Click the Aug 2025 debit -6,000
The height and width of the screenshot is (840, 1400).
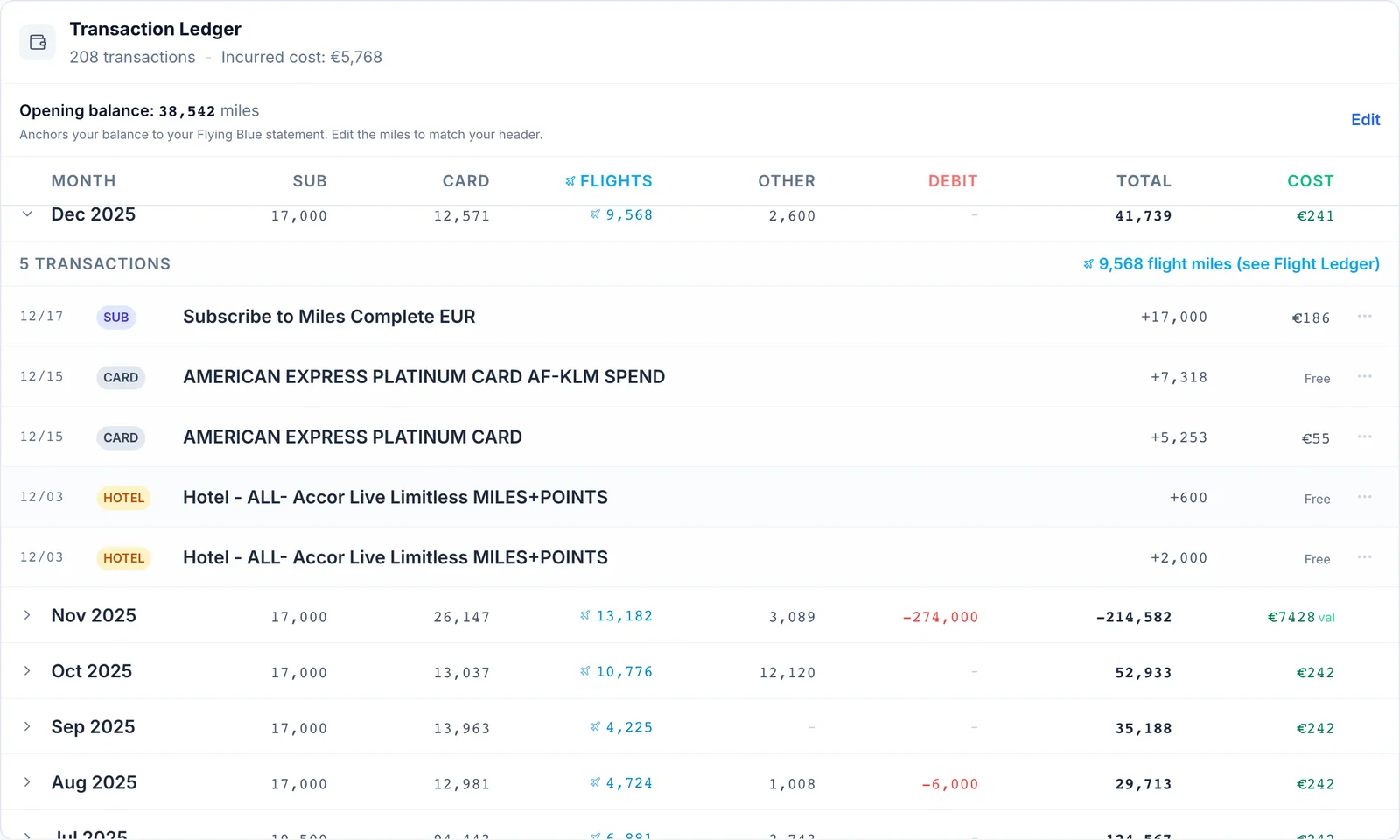pos(950,784)
